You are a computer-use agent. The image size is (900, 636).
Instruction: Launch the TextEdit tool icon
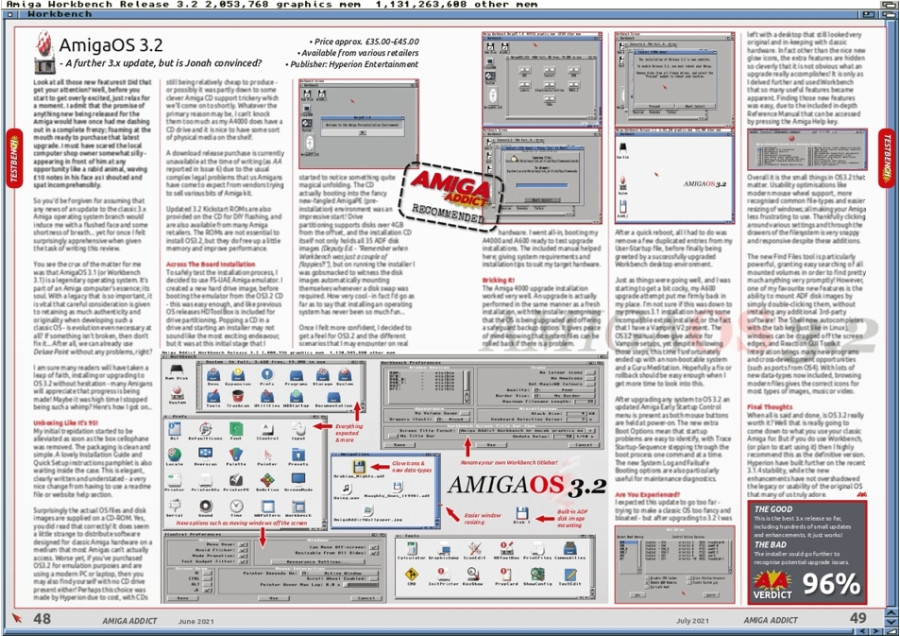pos(571,575)
